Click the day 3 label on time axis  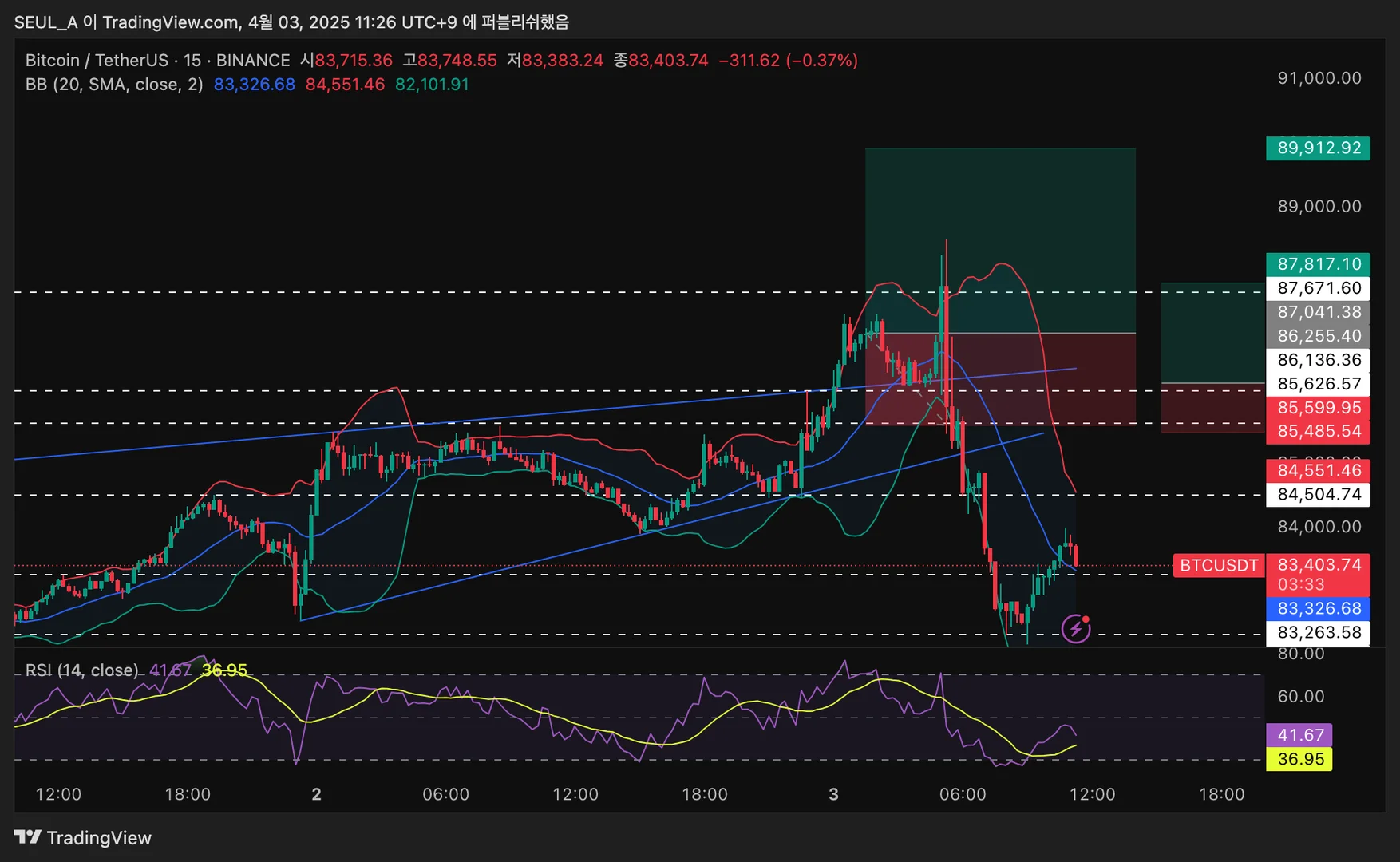[834, 794]
